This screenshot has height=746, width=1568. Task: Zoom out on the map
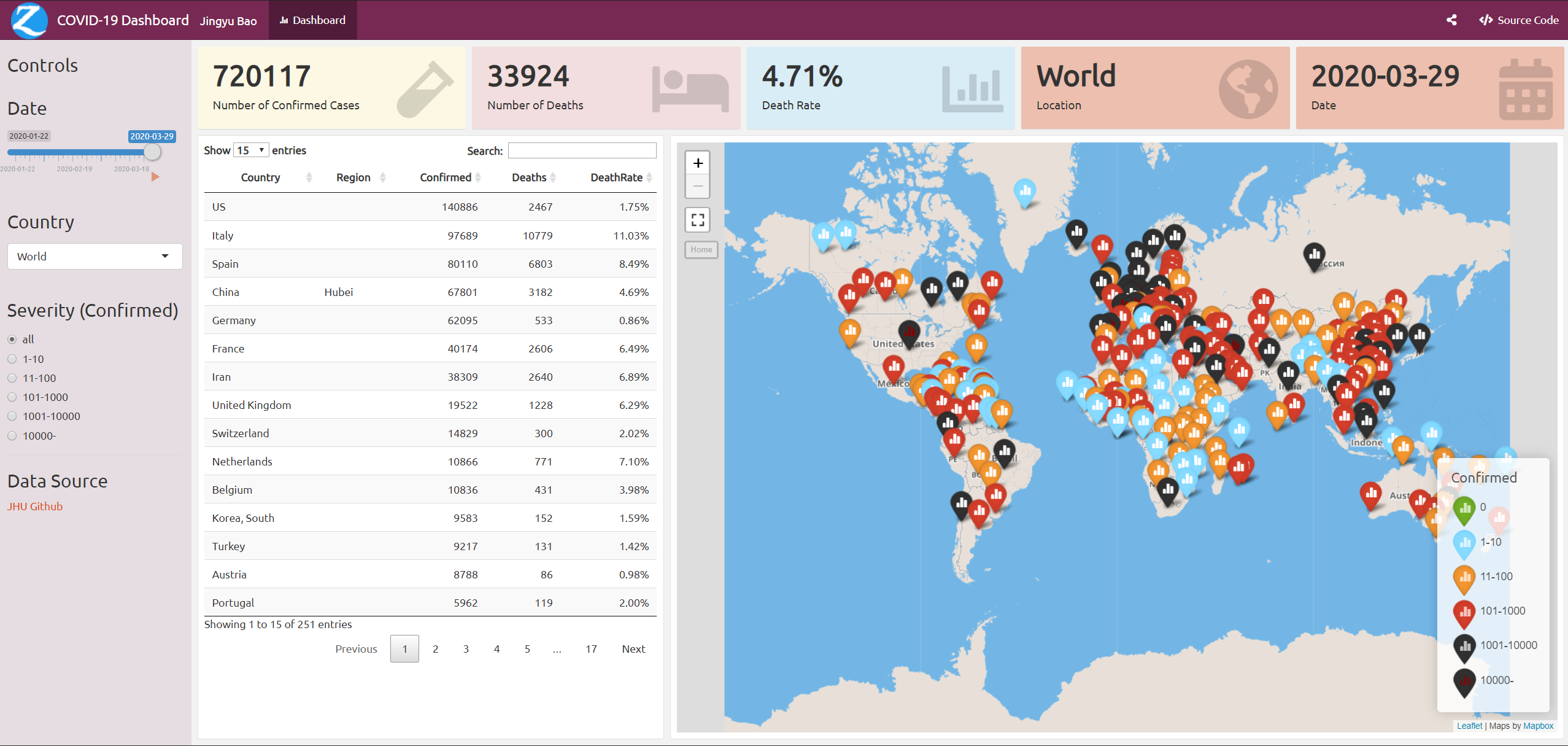698,186
